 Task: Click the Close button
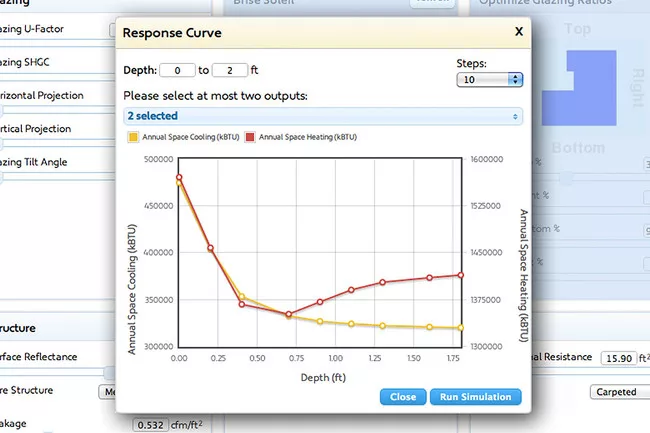(x=403, y=397)
